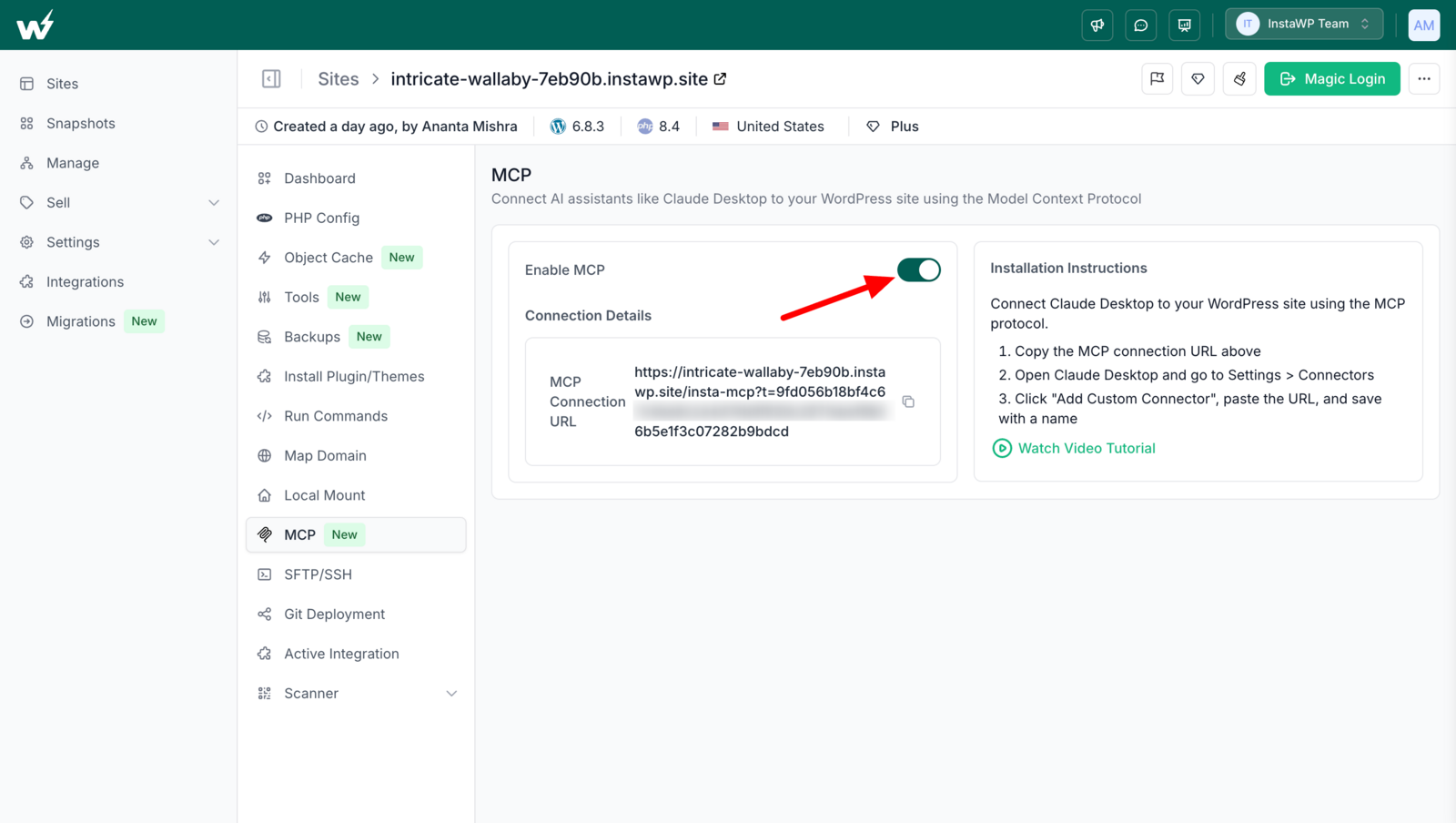Viewport: 1456px width, 823px height.
Task: Open the three-dots more options menu
Action: point(1424,79)
